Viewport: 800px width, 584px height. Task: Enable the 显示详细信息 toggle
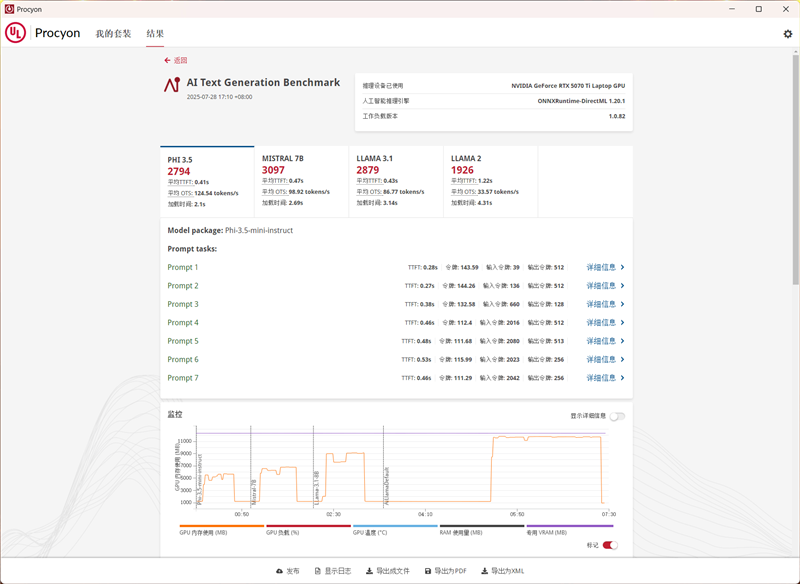coord(617,416)
